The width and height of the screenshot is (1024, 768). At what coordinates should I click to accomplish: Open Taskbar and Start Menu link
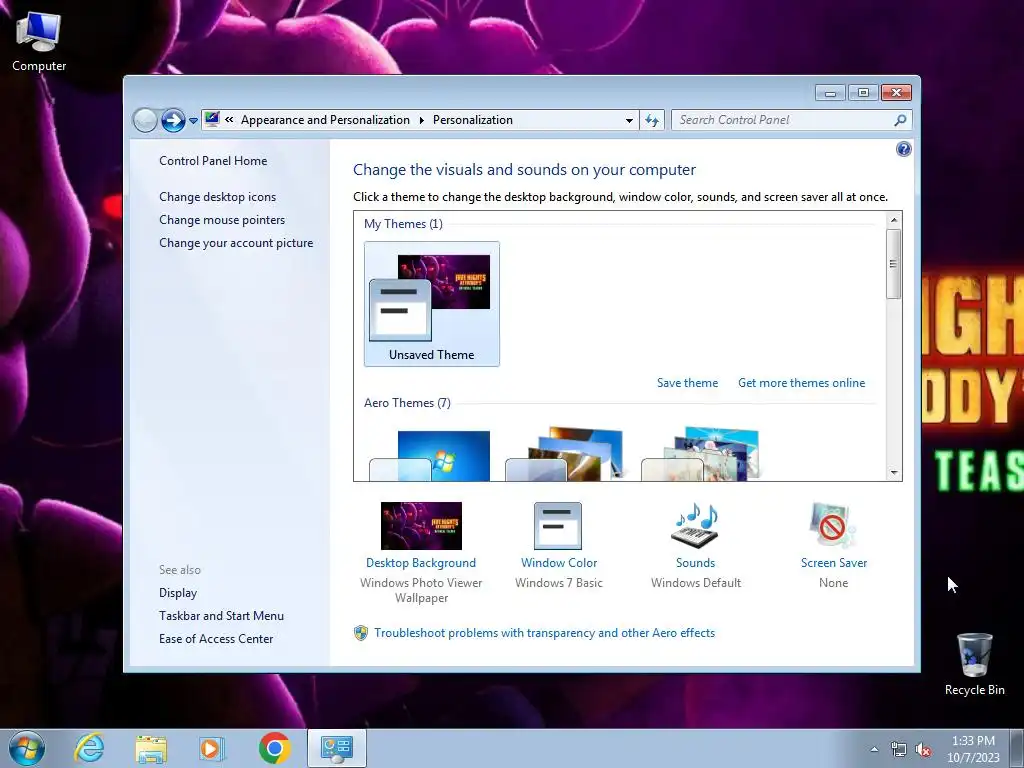pyautogui.click(x=221, y=616)
